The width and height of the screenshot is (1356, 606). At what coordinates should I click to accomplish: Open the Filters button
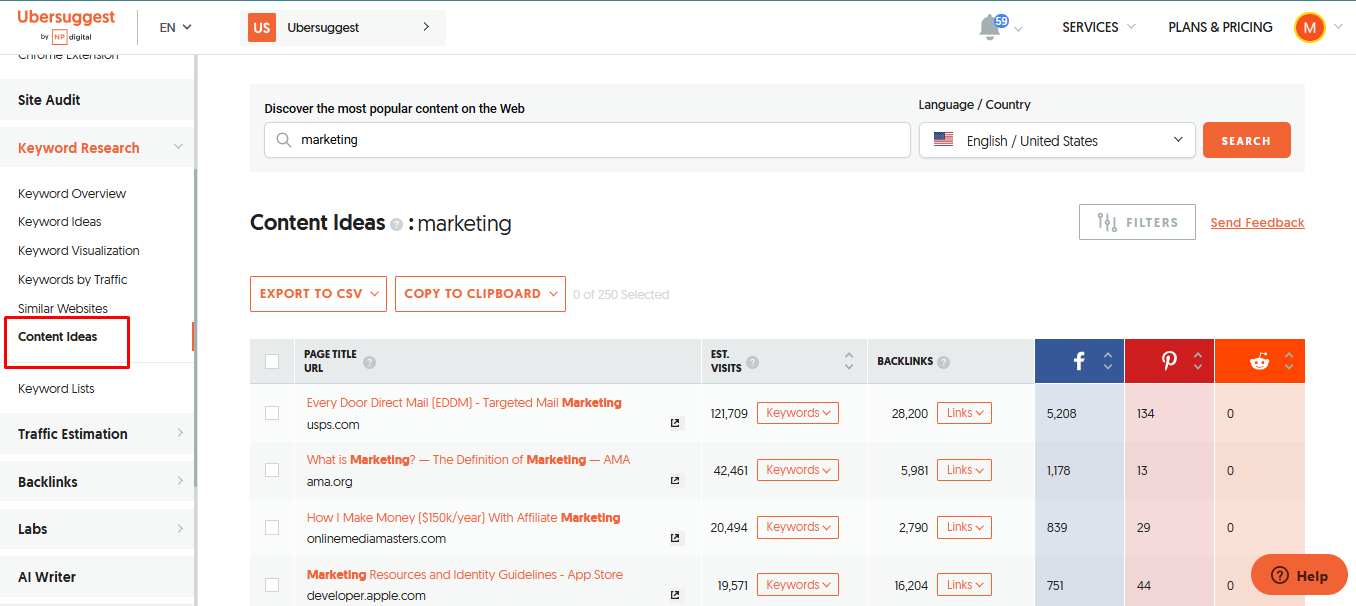(1137, 222)
